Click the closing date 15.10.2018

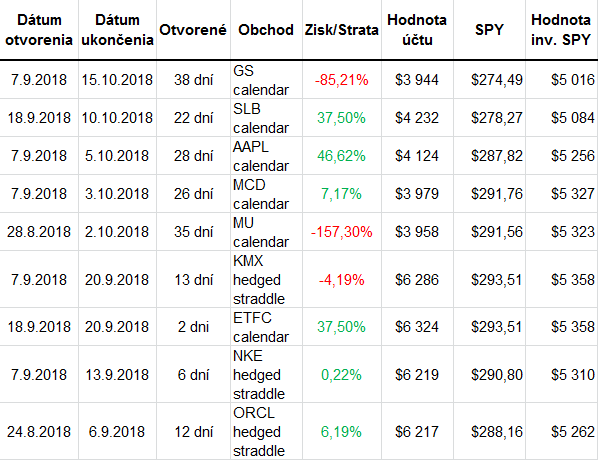click(x=117, y=80)
